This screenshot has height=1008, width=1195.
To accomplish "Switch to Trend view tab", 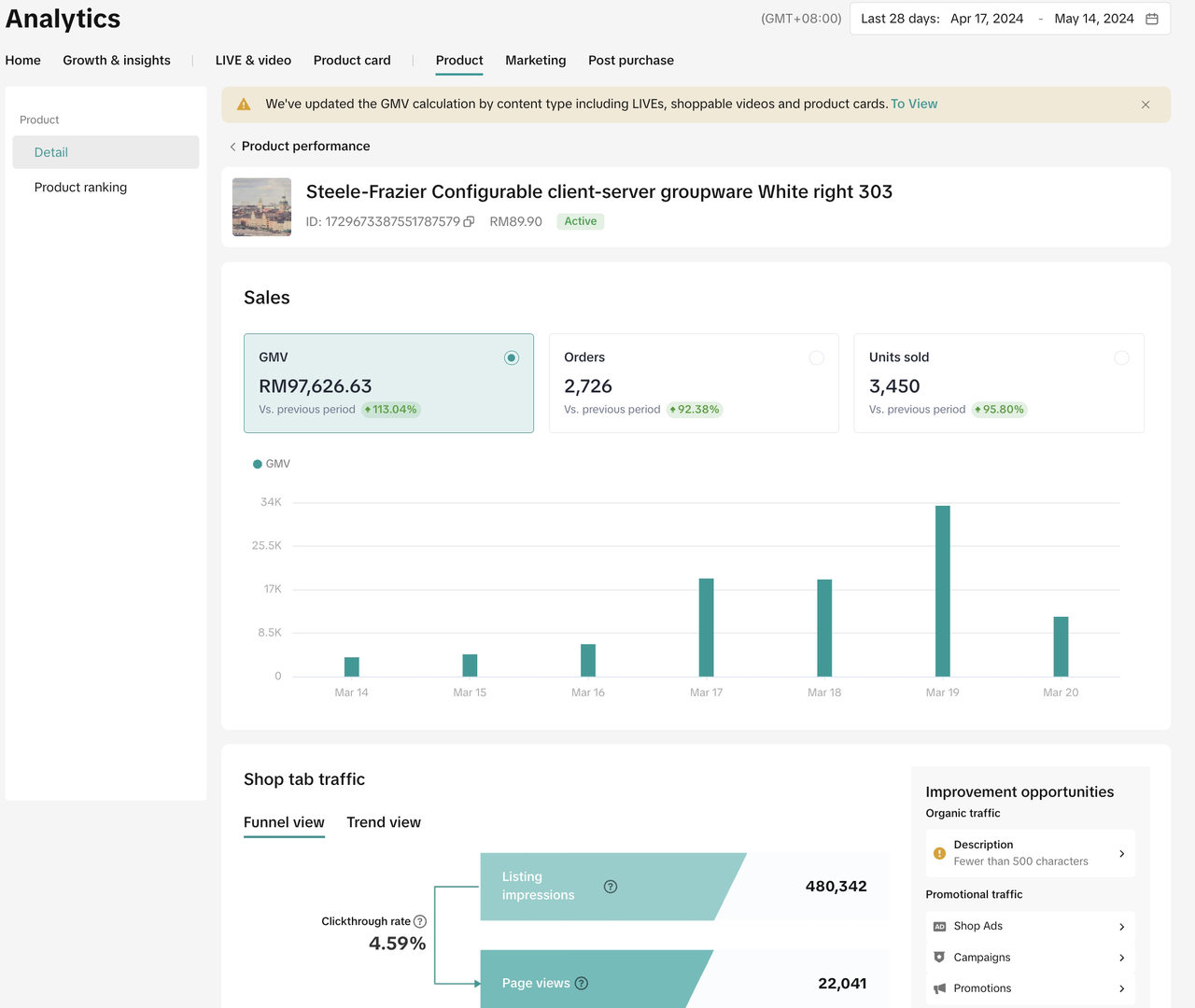I will (x=384, y=822).
